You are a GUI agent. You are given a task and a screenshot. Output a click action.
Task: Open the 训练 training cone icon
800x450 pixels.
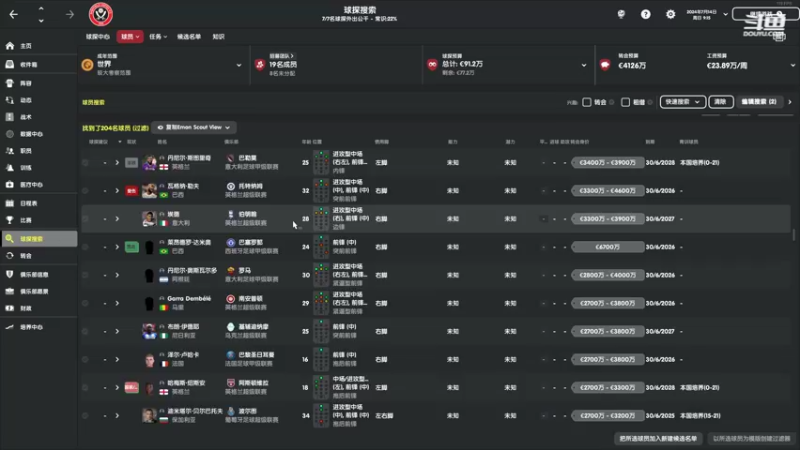(10, 167)
